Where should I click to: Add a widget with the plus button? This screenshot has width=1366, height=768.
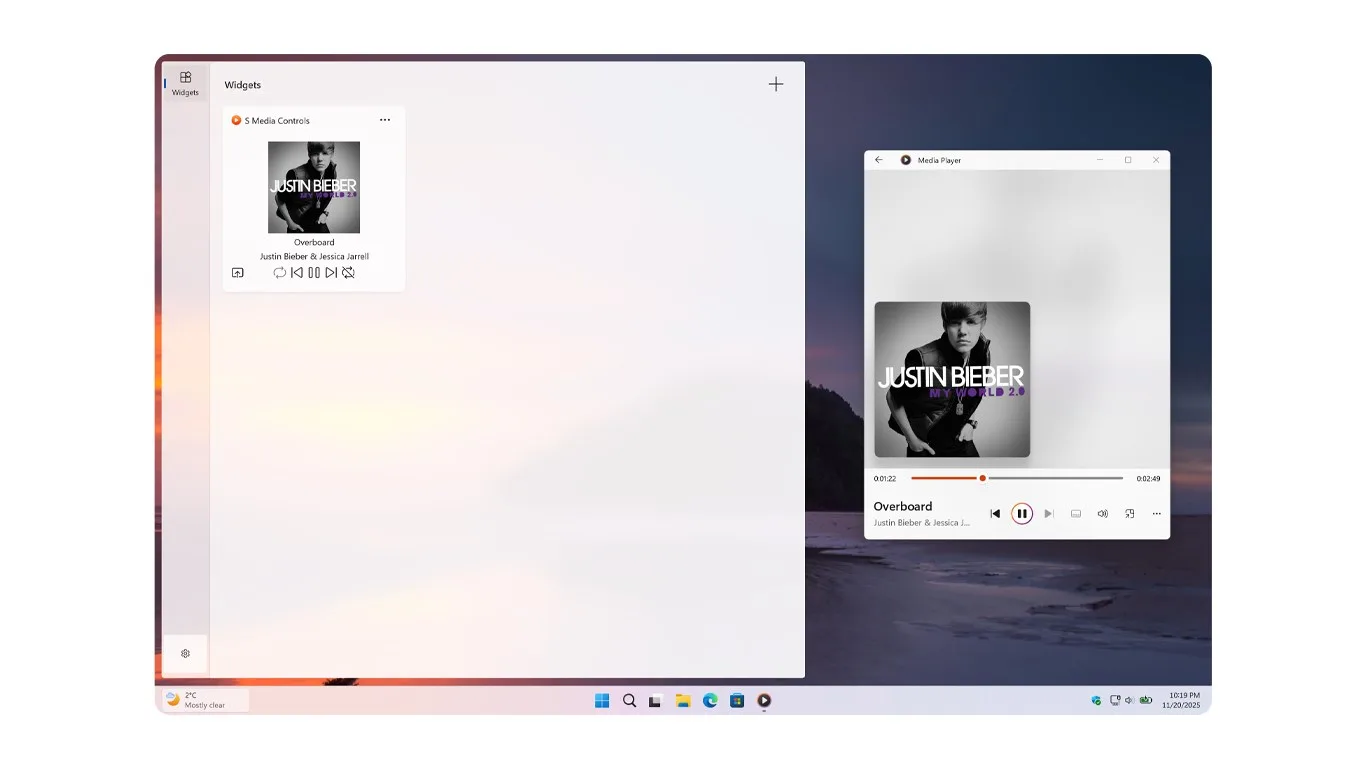776,84
